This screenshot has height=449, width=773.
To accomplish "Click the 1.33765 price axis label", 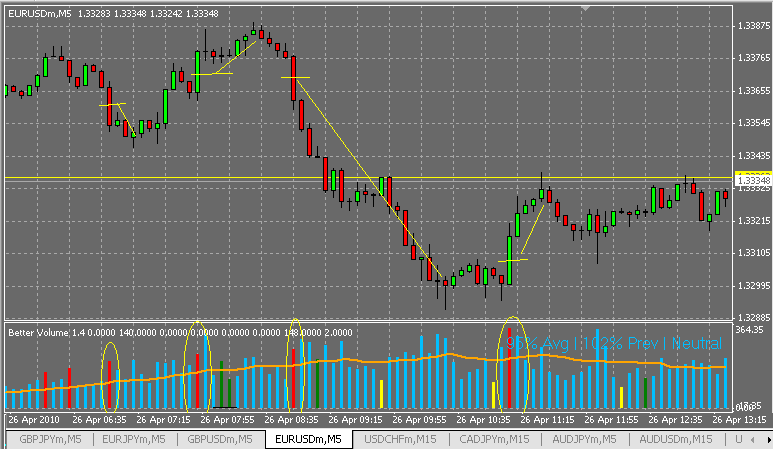I will pyautogui.click(x=754, y=58).
